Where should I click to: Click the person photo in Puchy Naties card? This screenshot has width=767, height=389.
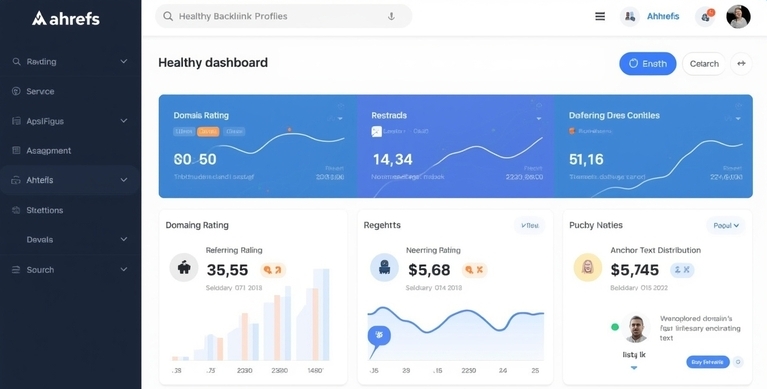pos(636,328)
